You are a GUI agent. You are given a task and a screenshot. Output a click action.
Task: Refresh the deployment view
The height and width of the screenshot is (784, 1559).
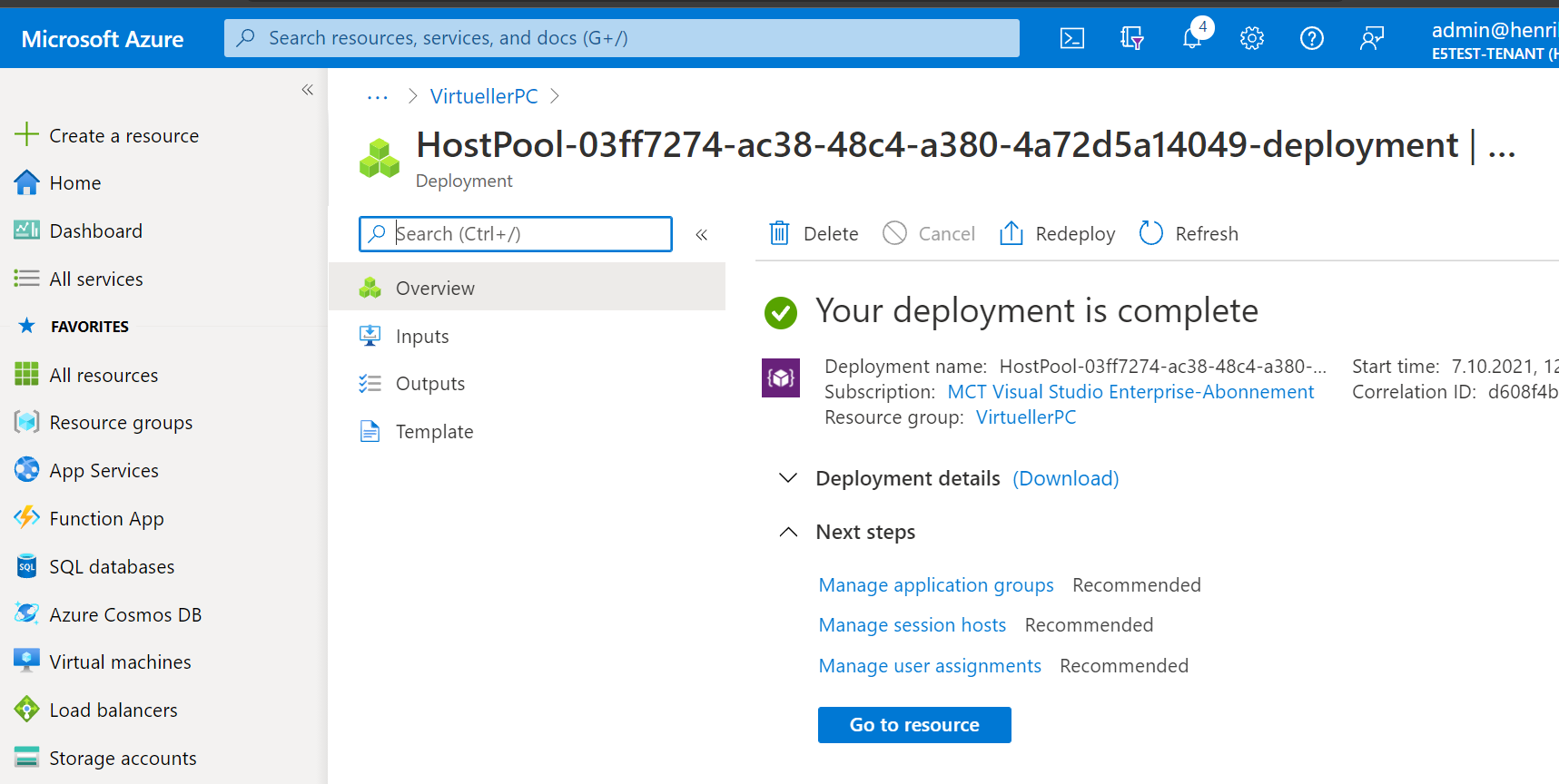pyautogui.click(x=1189, y=234)
